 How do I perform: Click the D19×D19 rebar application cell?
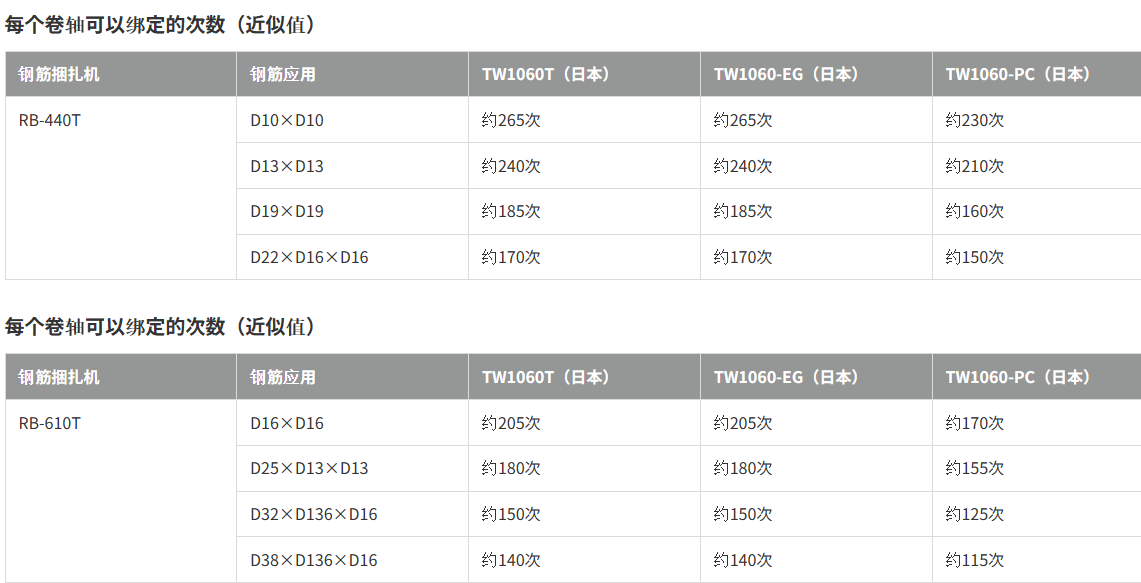[287, 211]
